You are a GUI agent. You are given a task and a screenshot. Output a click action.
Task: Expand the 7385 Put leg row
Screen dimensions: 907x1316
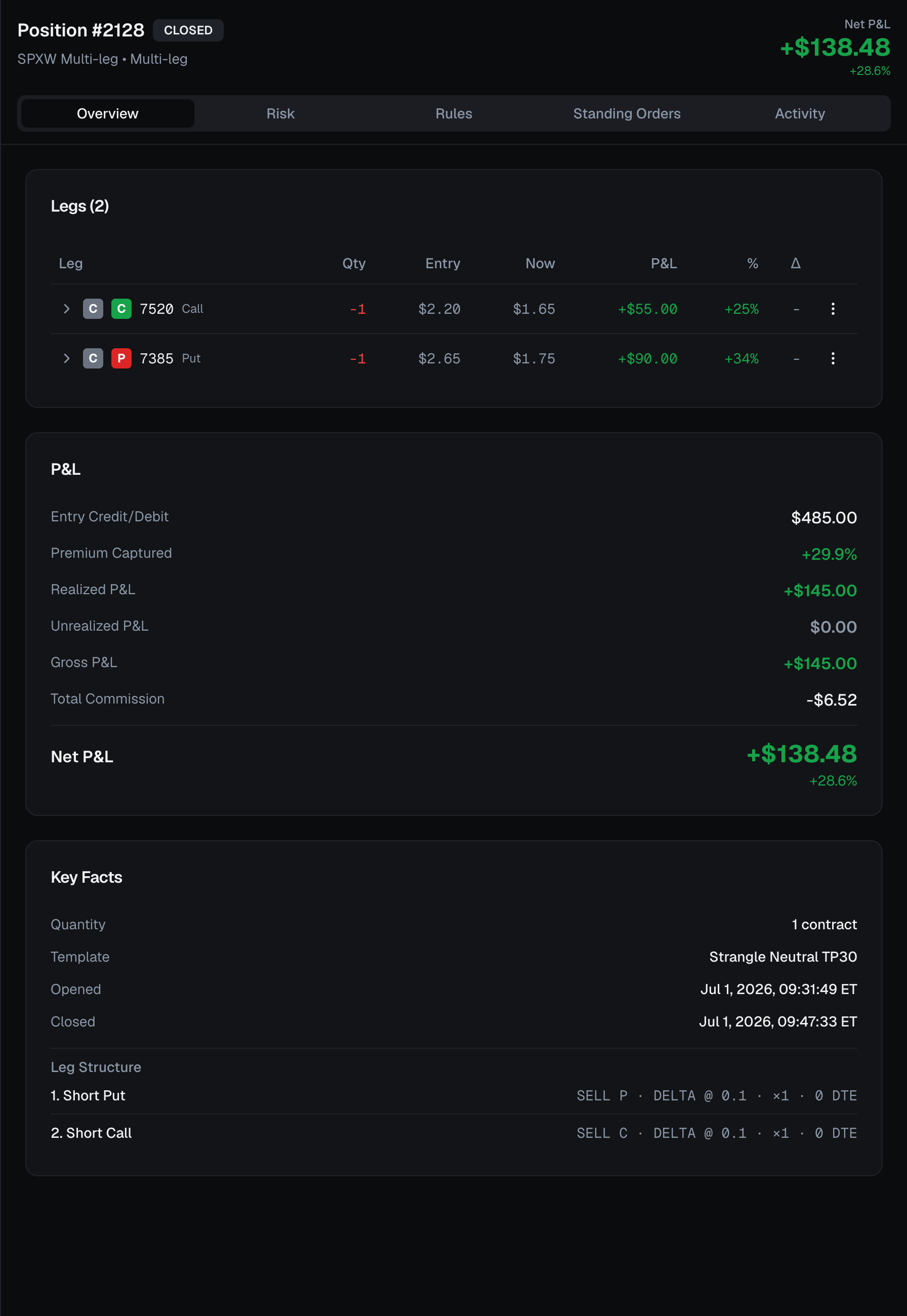[66, 358]
